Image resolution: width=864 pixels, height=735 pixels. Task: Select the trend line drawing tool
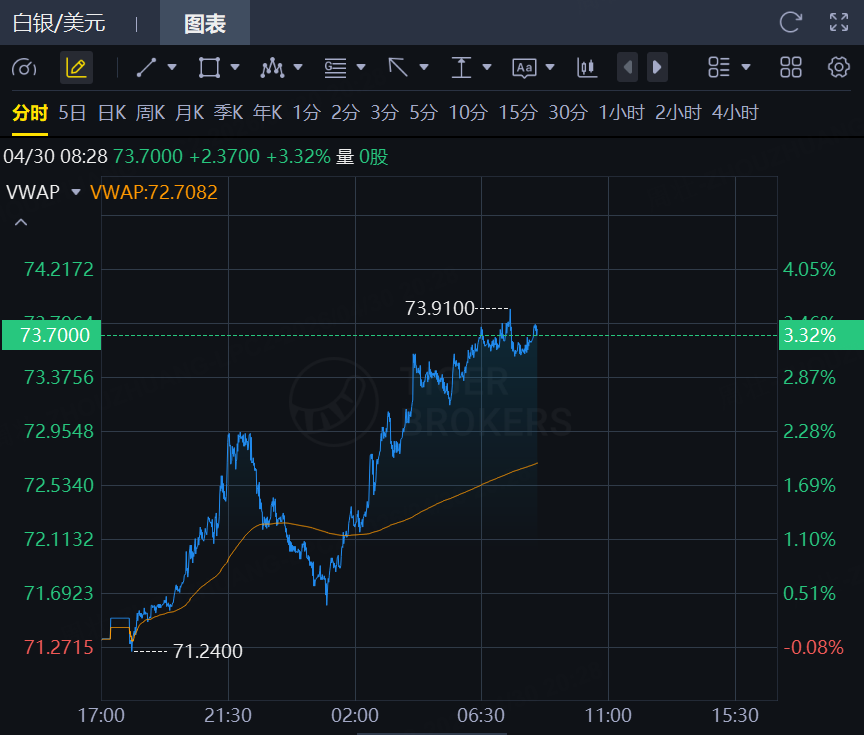(146, 67)
